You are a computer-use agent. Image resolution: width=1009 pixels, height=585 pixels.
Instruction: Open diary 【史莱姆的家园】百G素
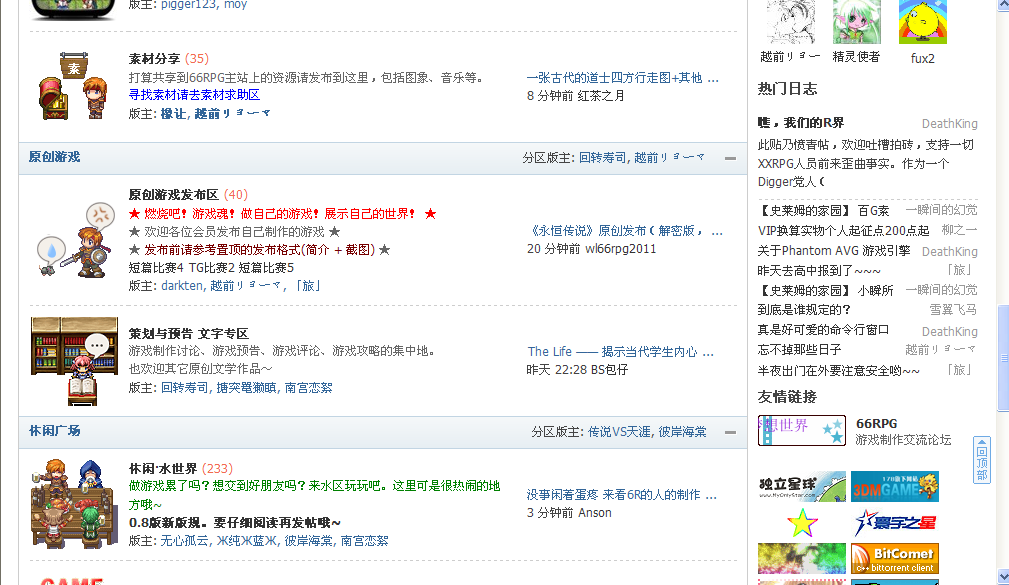pos(823,210)
